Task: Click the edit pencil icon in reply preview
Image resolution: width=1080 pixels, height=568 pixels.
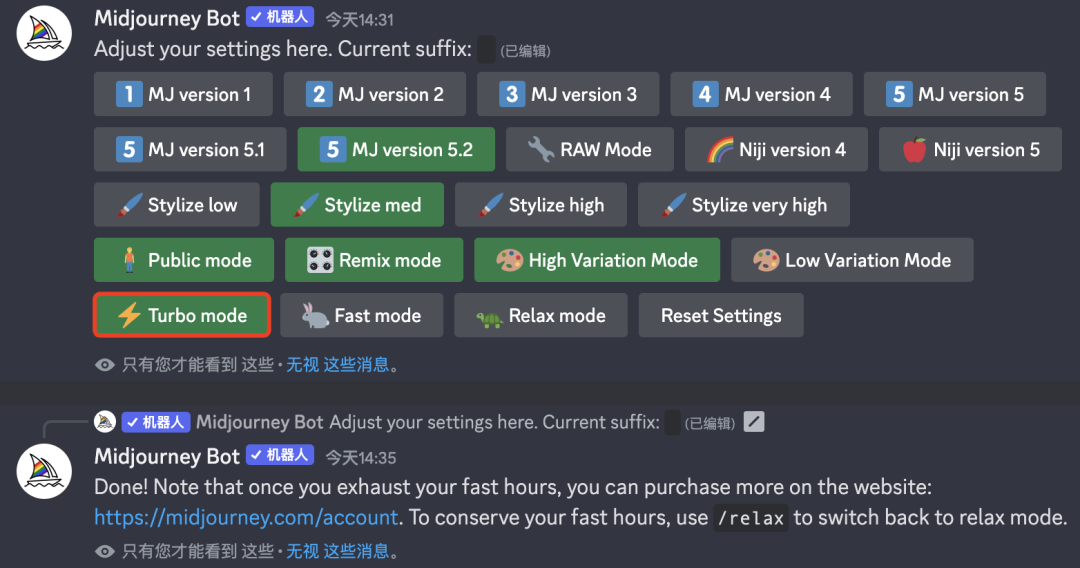Action: click(x=754, y=421)
